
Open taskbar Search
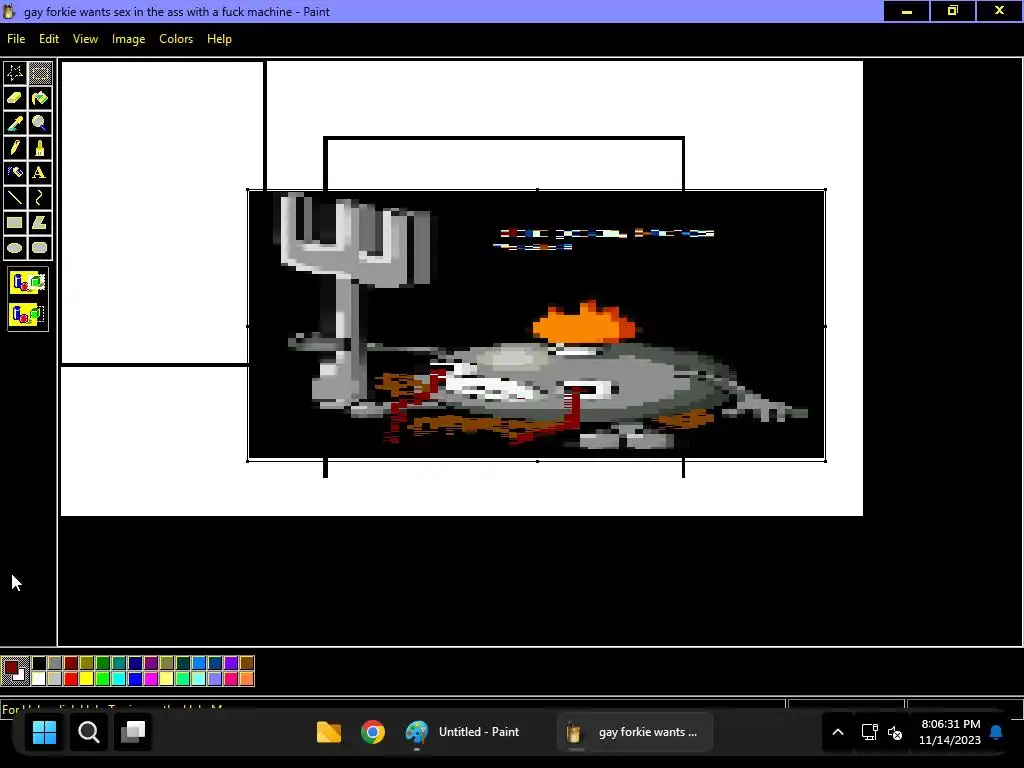[x=89, y=732]
